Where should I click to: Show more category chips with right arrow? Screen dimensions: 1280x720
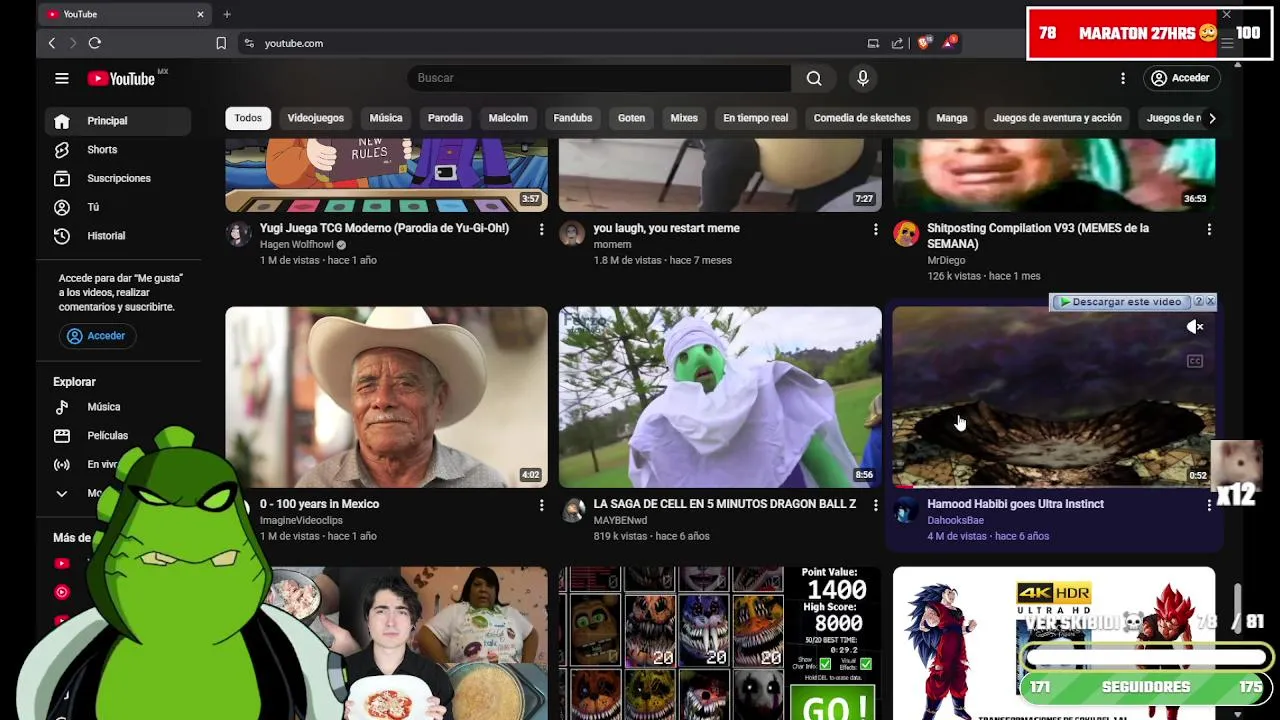pyautogui.click(x=1212, y=118)
